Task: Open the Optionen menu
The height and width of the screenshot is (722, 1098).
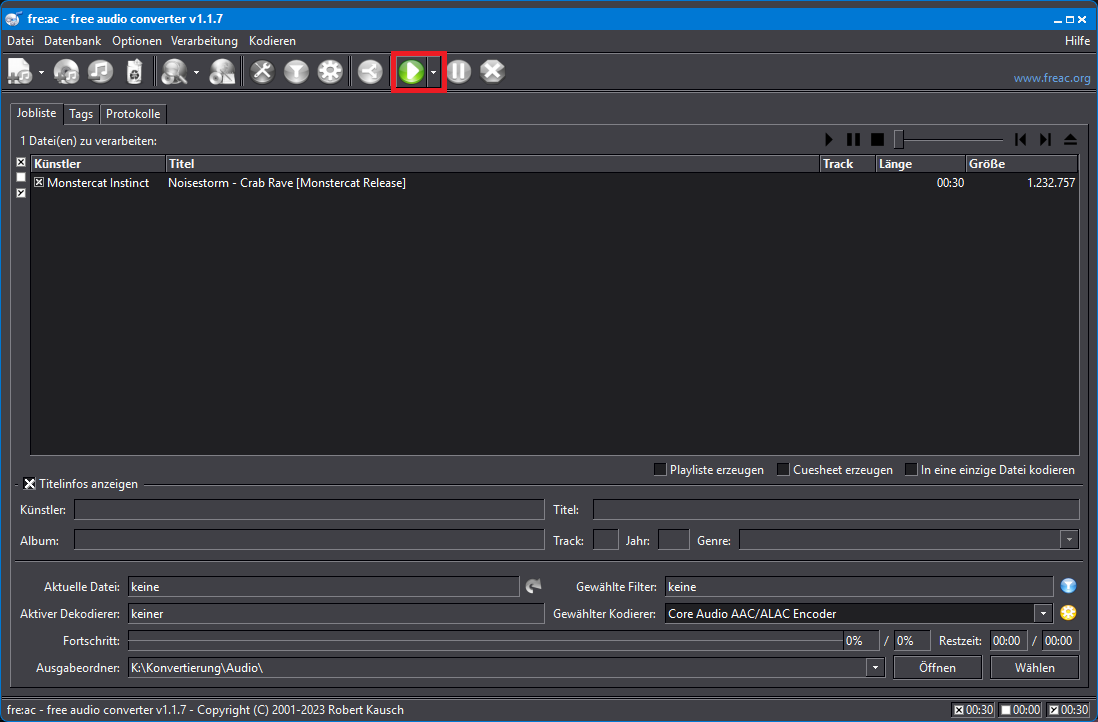Action: 137,41
